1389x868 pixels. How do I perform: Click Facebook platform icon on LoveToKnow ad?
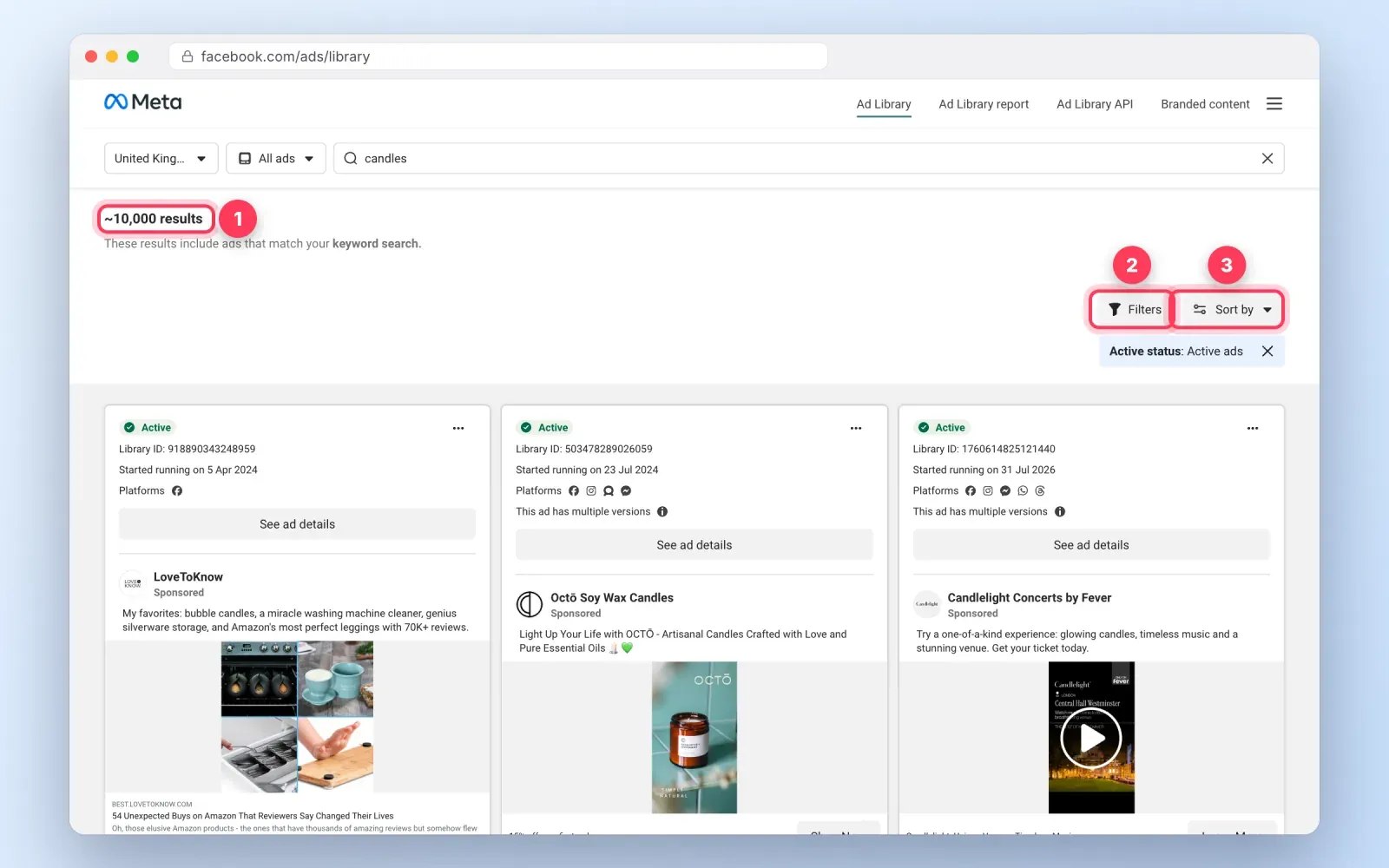177,490
